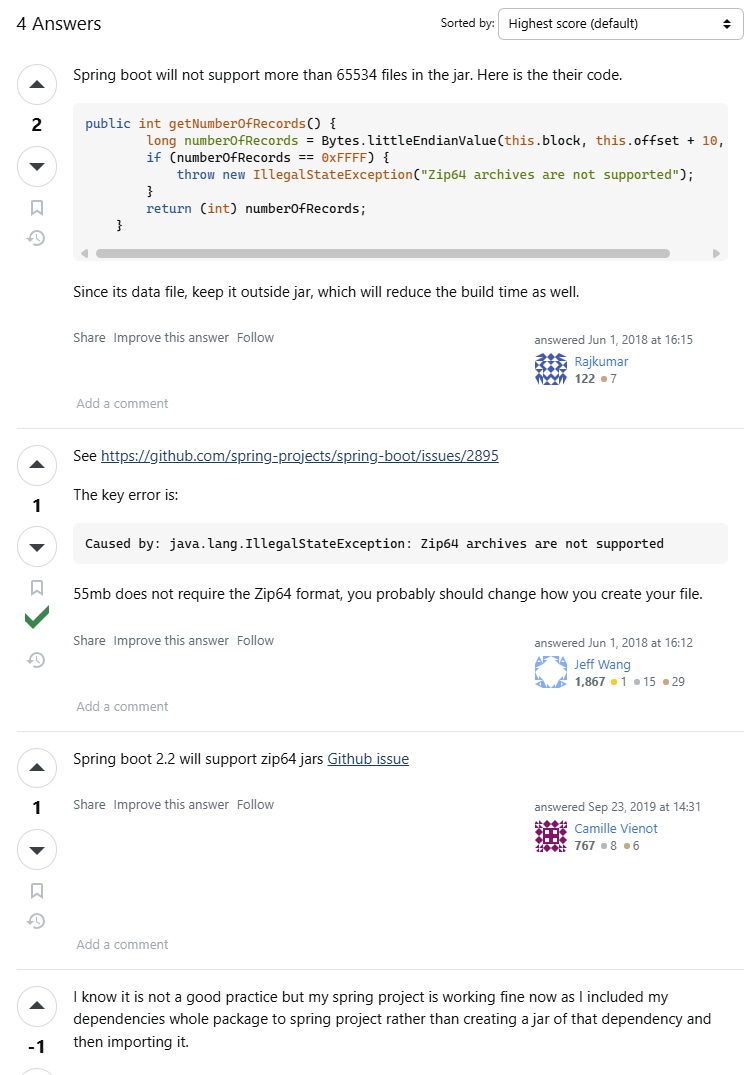Open the Highest score sort dropdown

(x=619, y=23)
